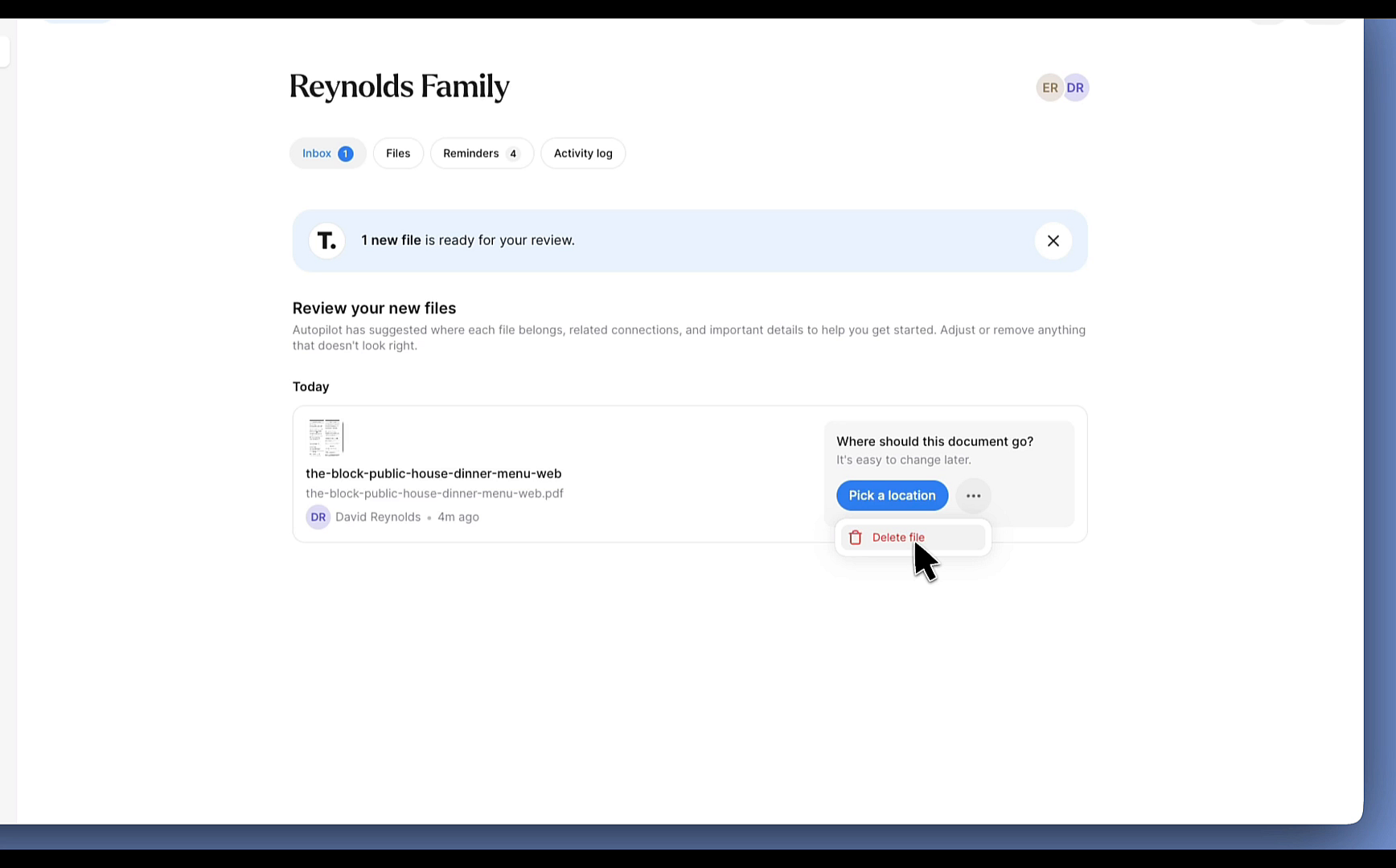Switch to the Files tab

point(398,154)
